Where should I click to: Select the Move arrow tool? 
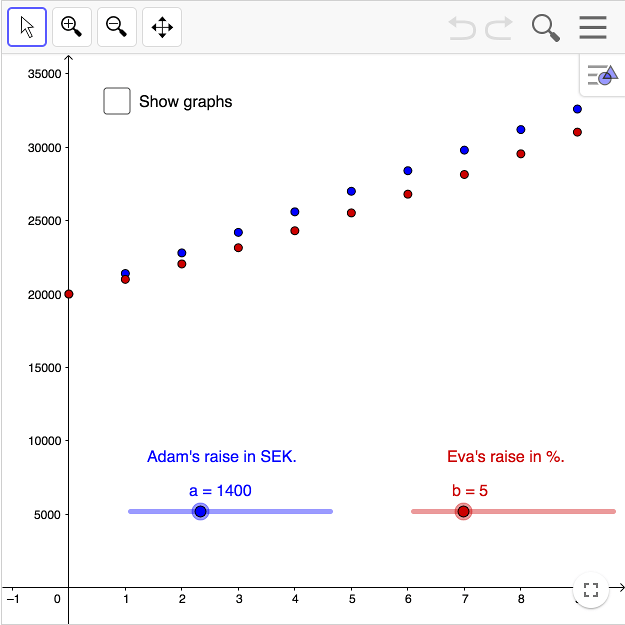point(27,27)
